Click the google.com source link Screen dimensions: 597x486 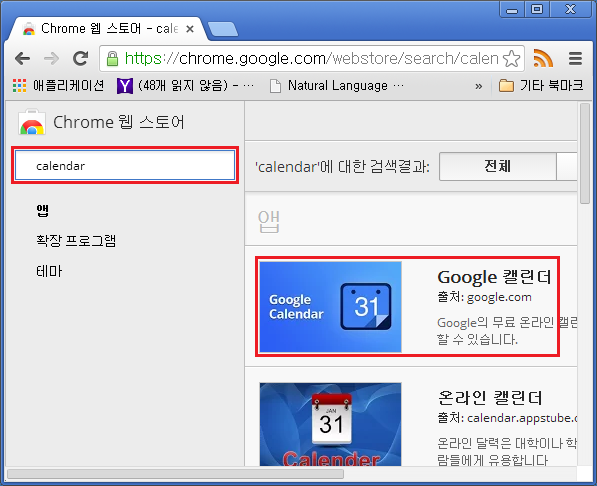click(499, 297)
